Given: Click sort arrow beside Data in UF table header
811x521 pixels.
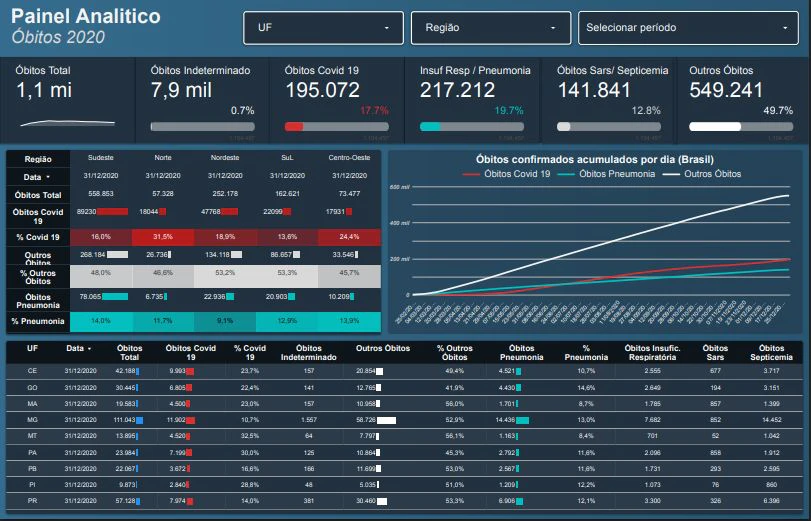Looking at the screenshot, I should (89, 349).
